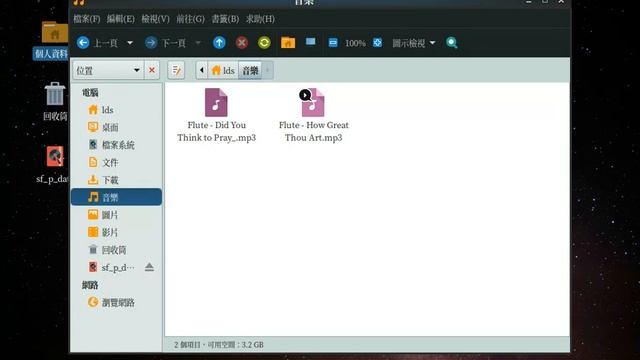Toggle location text entry pencil icon
This screenshot has width=640, height=360.
click(176, 70)
